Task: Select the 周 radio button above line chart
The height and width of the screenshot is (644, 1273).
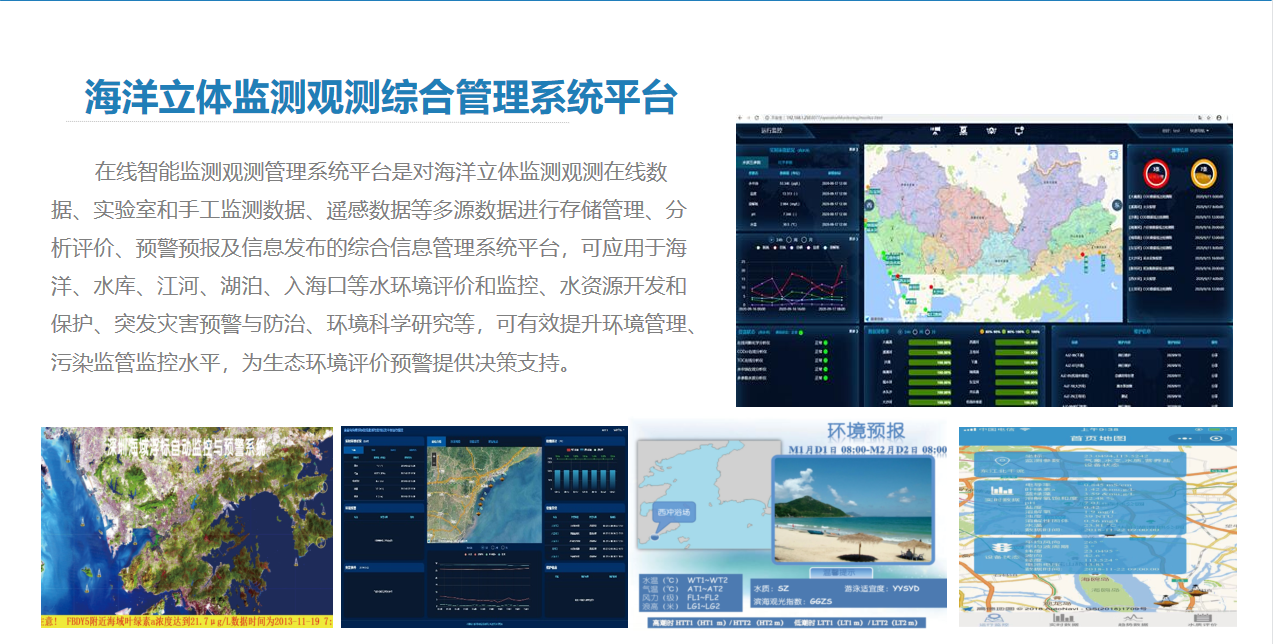Action: coord(789,239)
